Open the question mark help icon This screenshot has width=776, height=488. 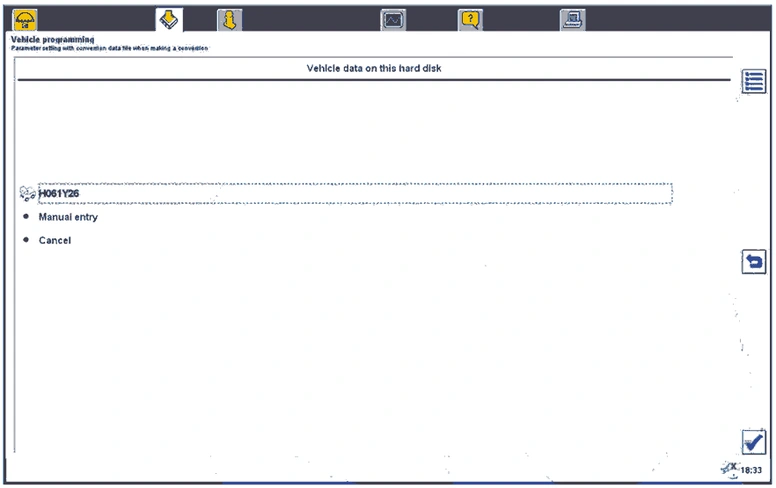tap(470, 20)
